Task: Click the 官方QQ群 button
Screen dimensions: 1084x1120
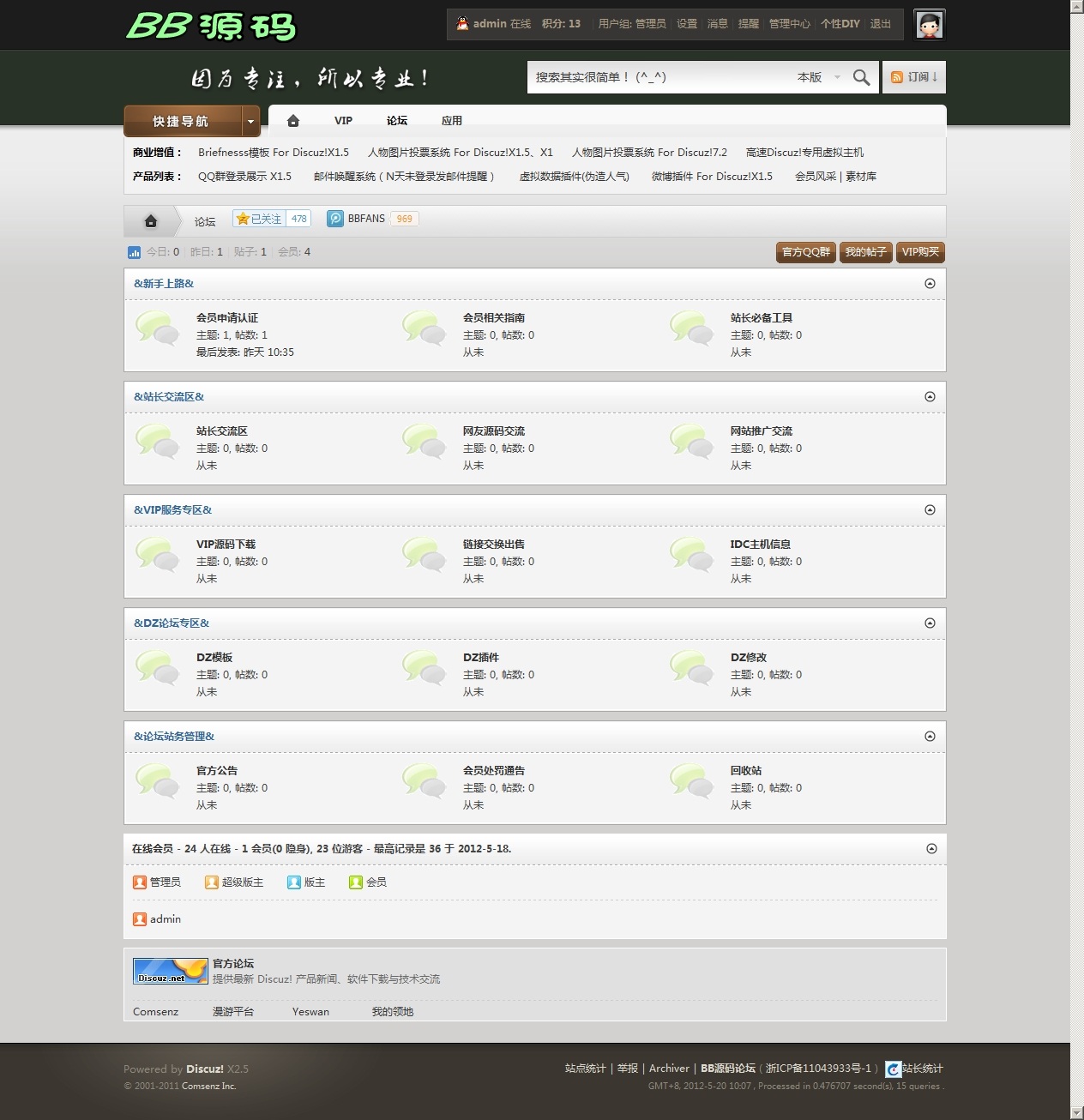Action: [806, 252]
